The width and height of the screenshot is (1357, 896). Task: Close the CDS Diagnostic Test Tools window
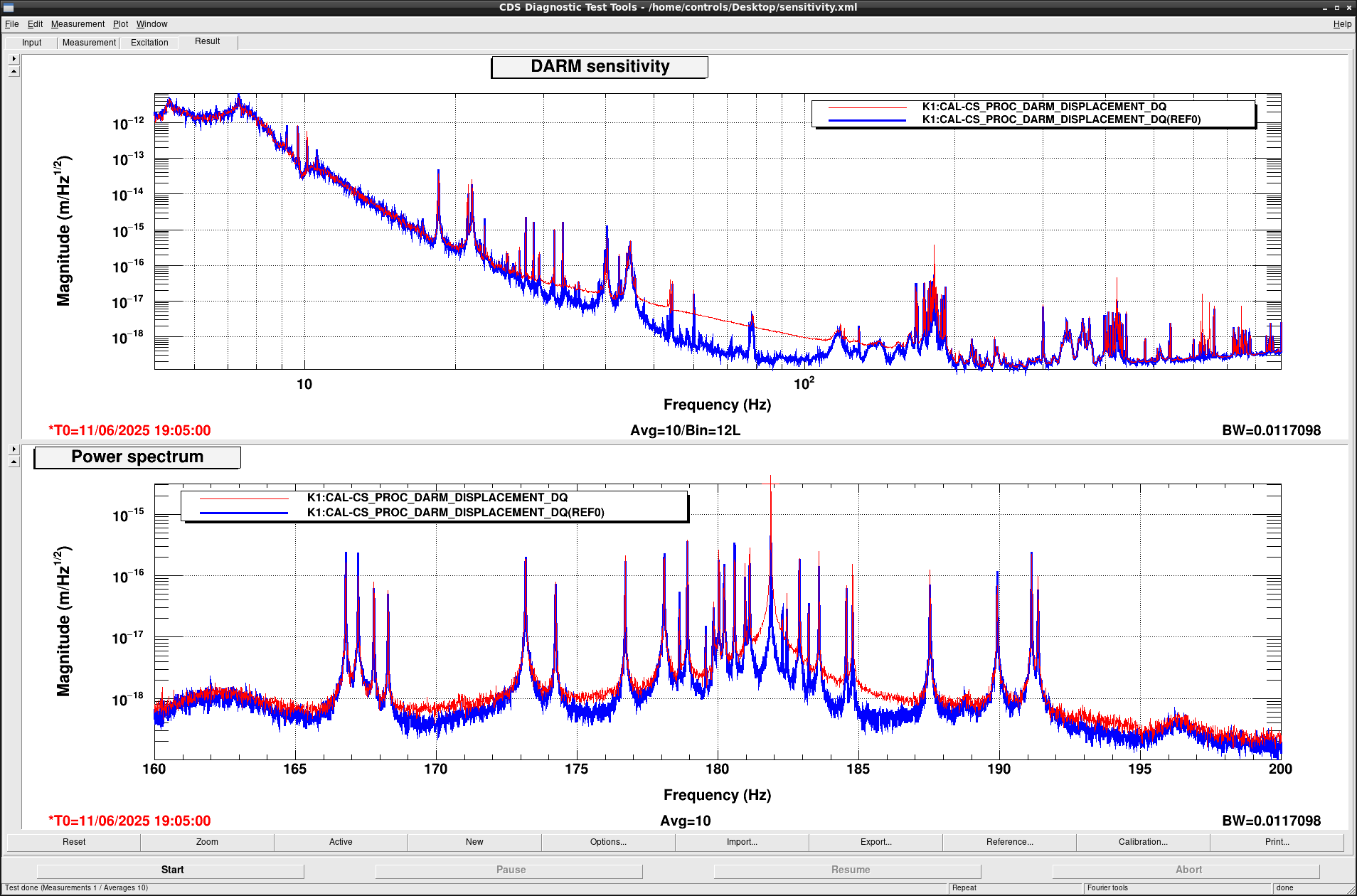tap(1348, 8)
